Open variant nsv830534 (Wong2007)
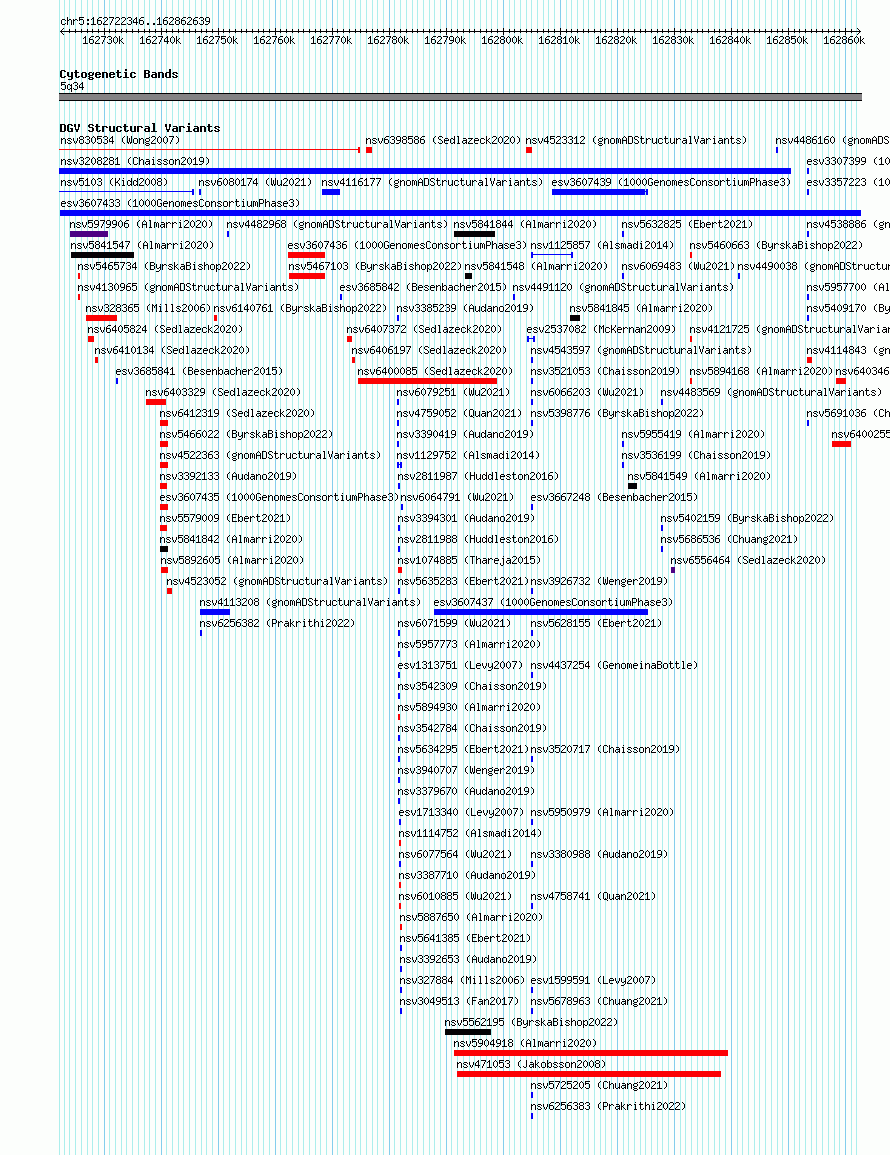890x1155 pixels. [x=120, y=140]
